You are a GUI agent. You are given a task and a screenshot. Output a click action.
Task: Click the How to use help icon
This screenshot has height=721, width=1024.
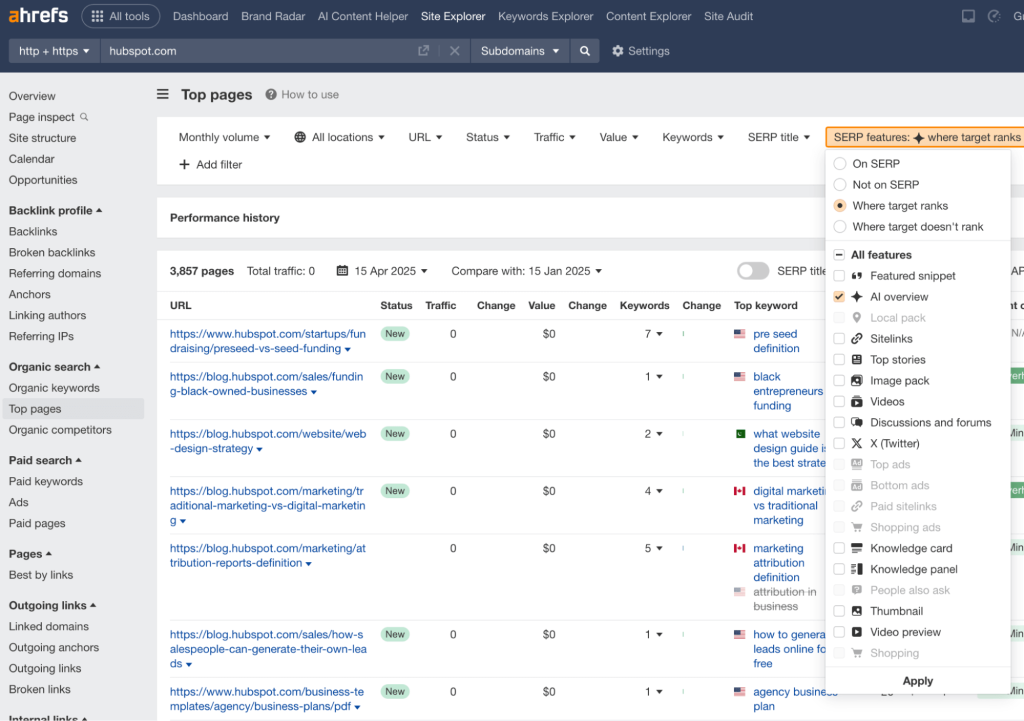[270, 95]
